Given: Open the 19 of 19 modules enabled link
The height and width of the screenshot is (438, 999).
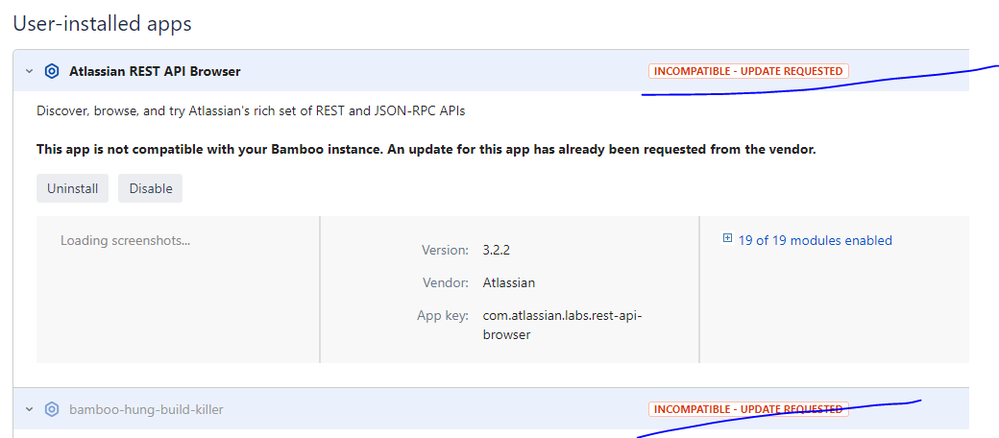Looking at the screenshot, I should 815,240.
